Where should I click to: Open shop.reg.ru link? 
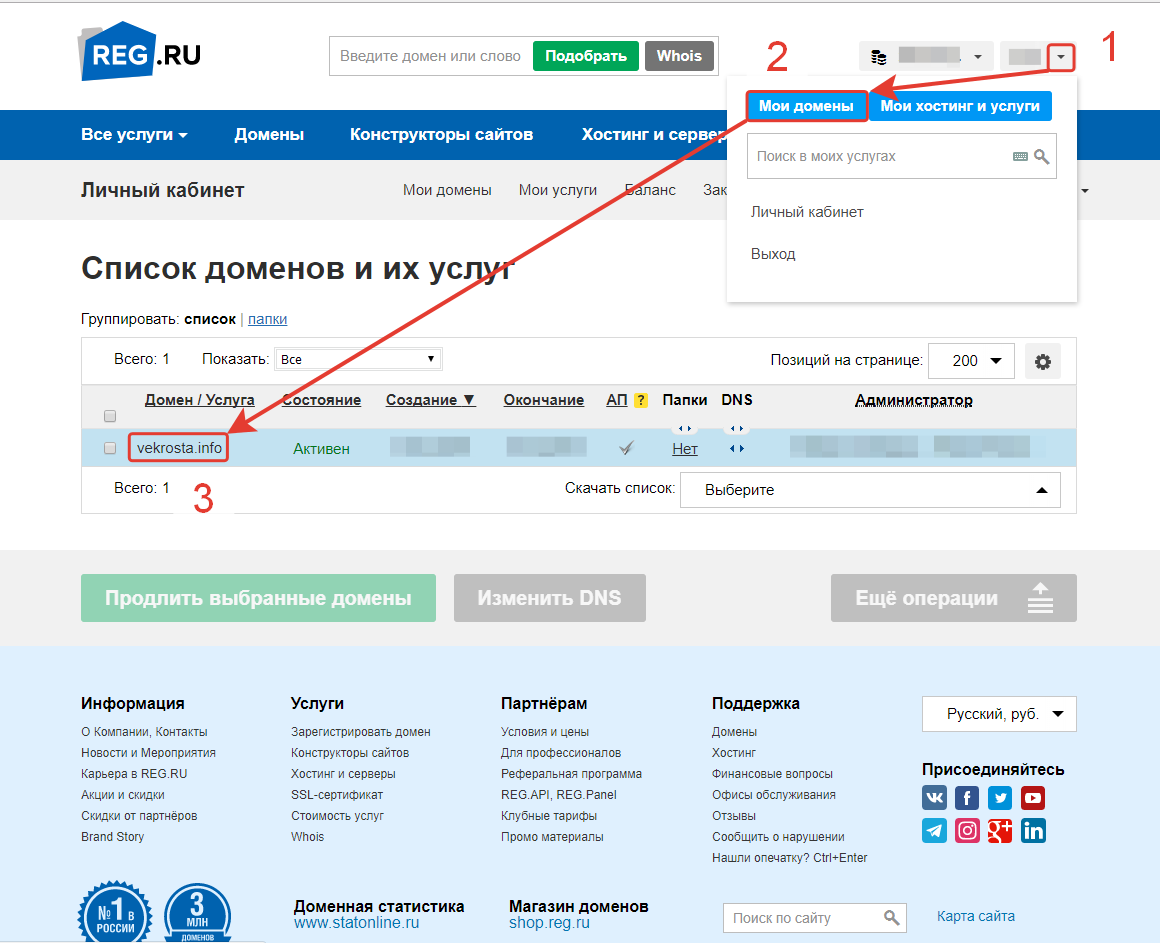tap(549, 923)
